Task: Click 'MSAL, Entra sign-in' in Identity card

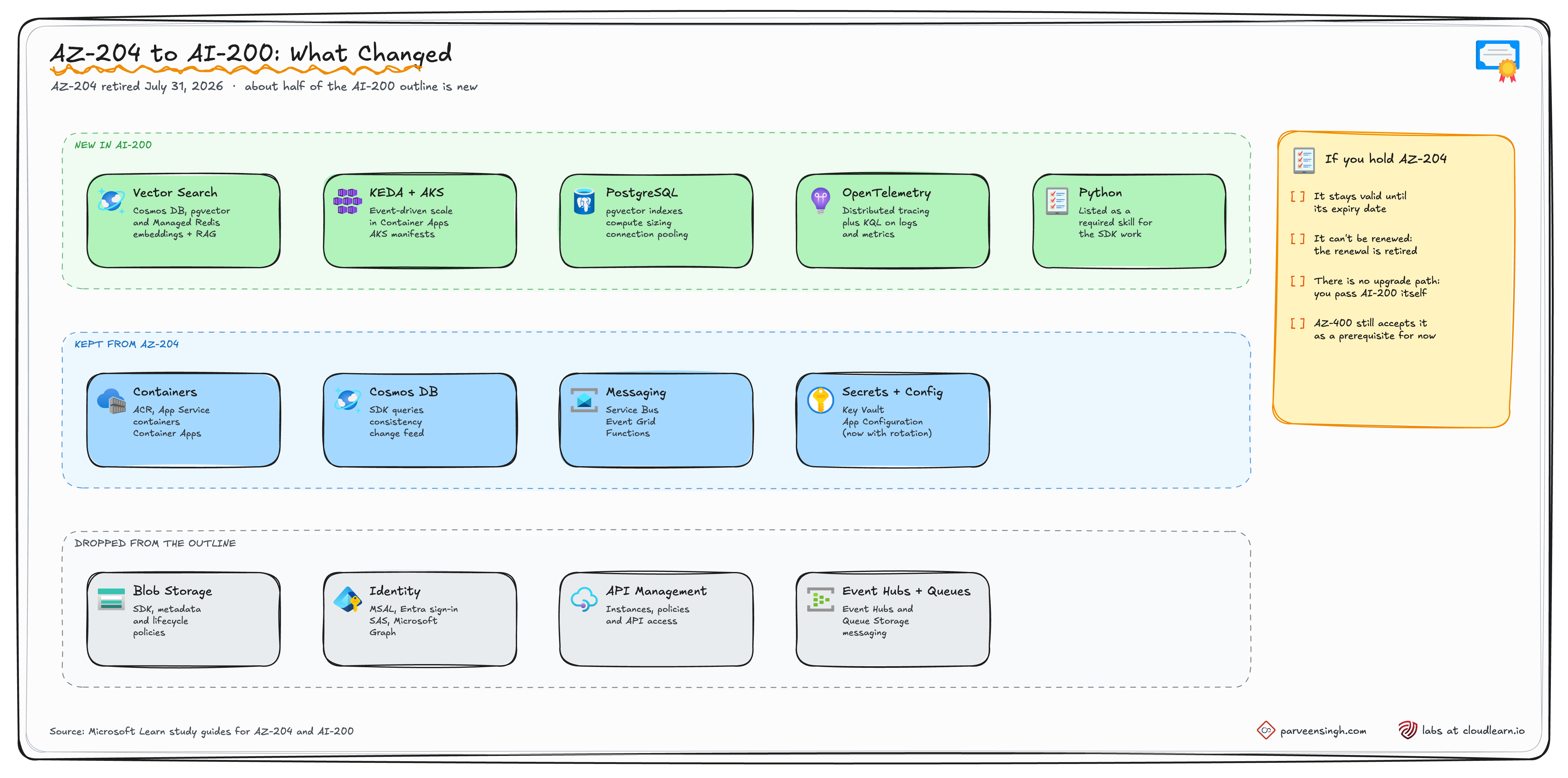Action: pos(413,609)
